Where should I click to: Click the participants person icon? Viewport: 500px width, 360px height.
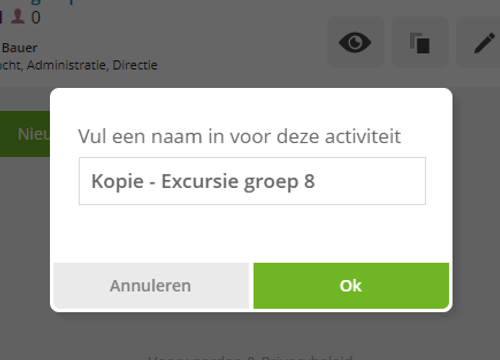point(18,17)
